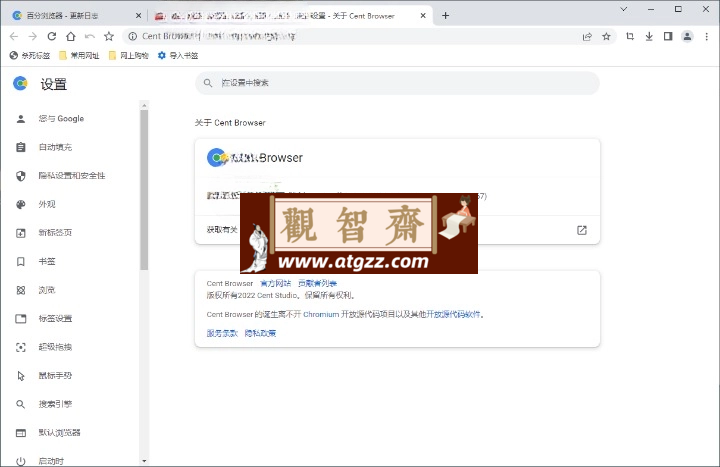Open the user profile avatar
720x467 pixels.
click(x=687, y=36)
